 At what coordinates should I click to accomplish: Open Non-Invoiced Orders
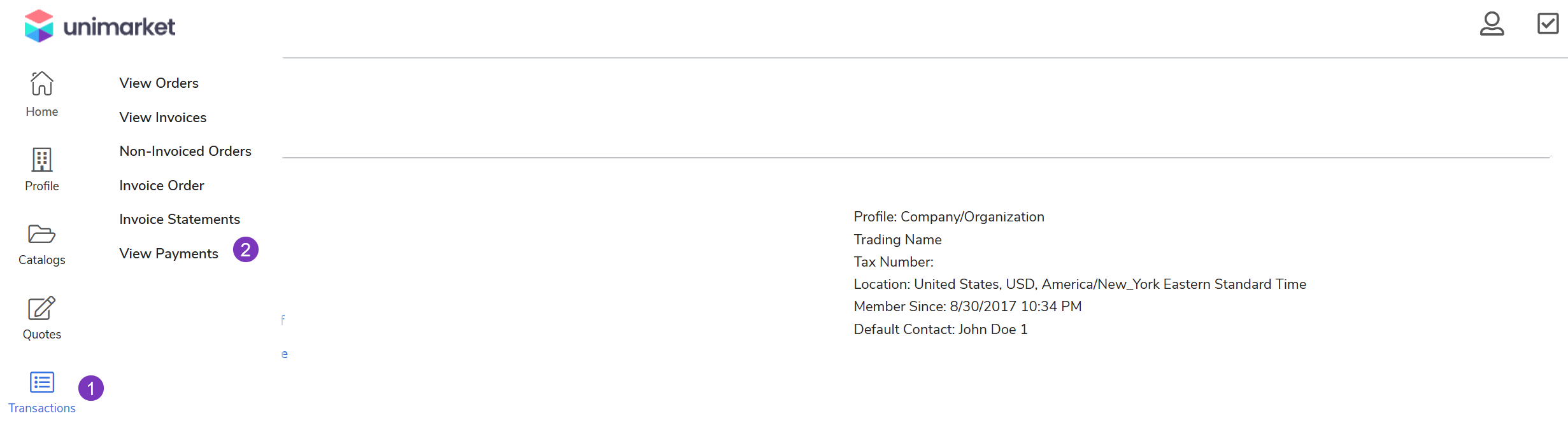coord(185,151)
